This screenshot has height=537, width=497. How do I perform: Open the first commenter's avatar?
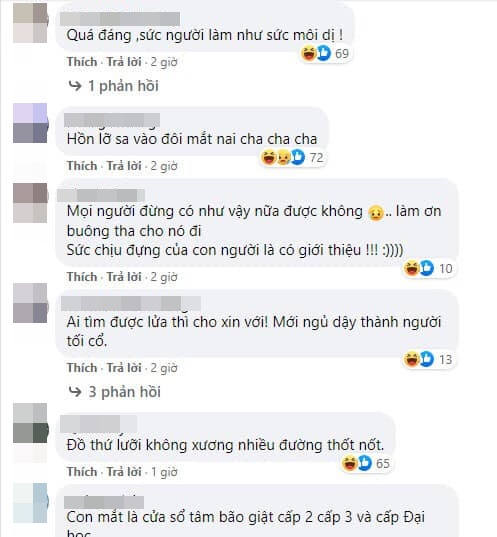[30, 23]
